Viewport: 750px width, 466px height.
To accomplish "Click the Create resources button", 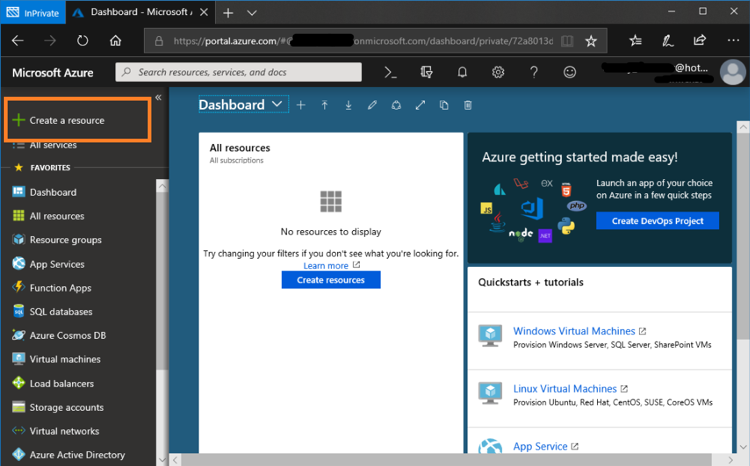I will pos(331,280).
